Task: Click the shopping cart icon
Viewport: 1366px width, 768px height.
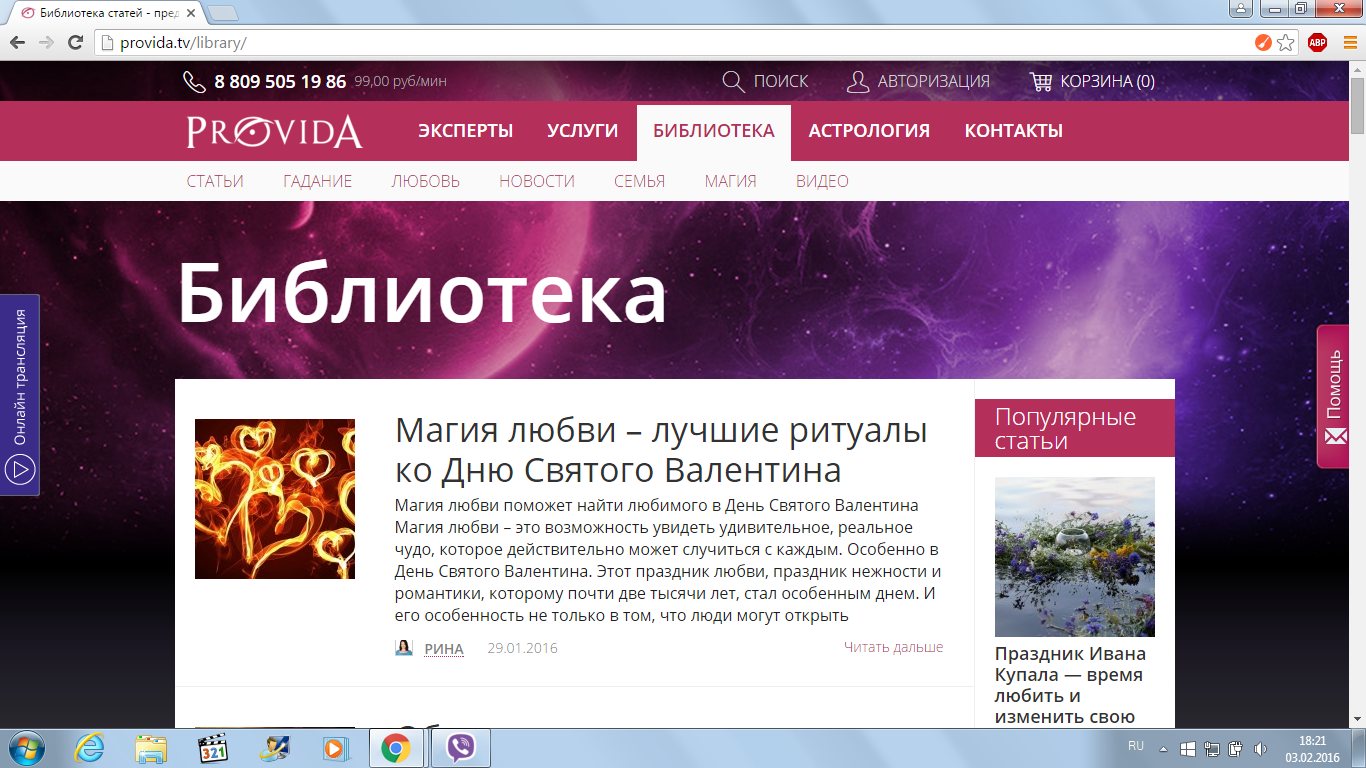Action: tap(1041, 81)
